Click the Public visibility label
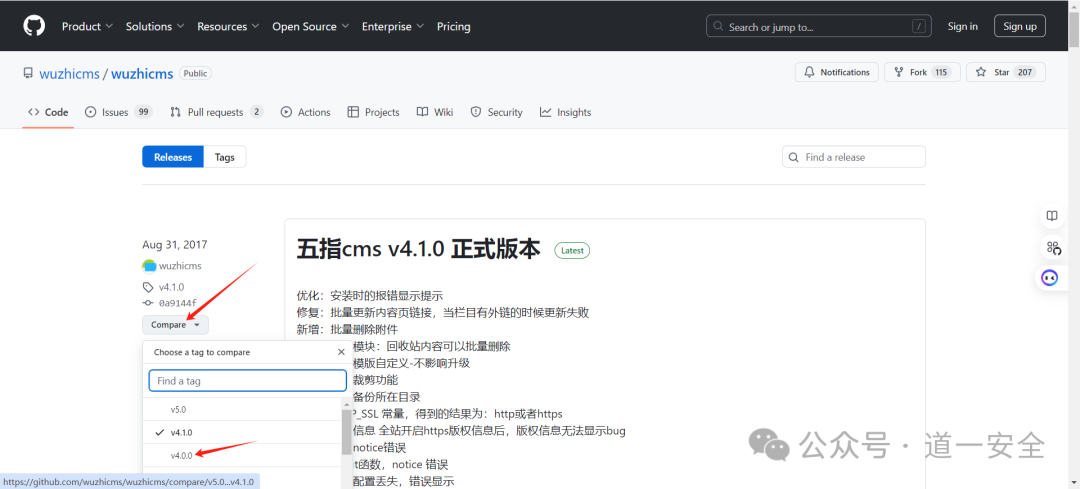The height and width of the screenshot is (489, 1080). [x=196, y=73]
